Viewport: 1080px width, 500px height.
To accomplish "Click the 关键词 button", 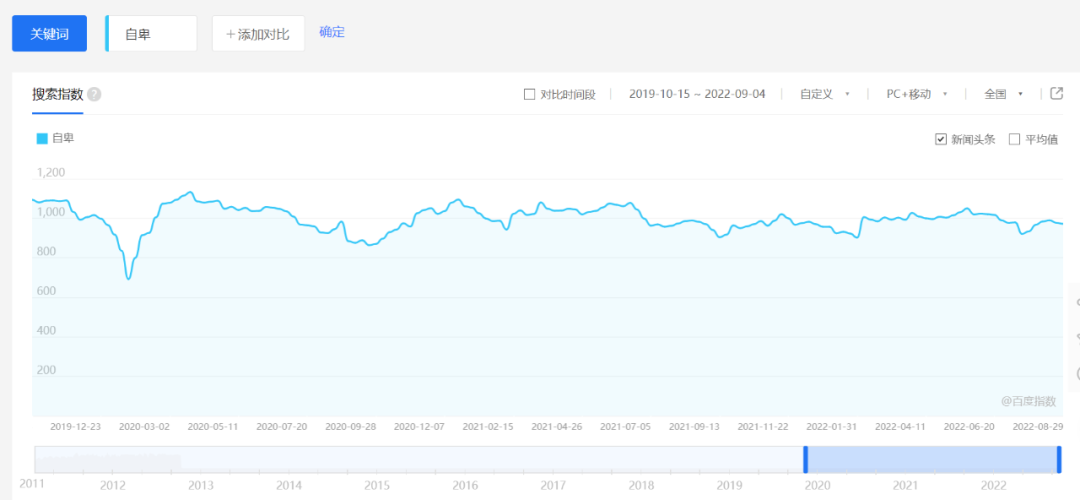I will pyautogui.click(x=49, y=34).
